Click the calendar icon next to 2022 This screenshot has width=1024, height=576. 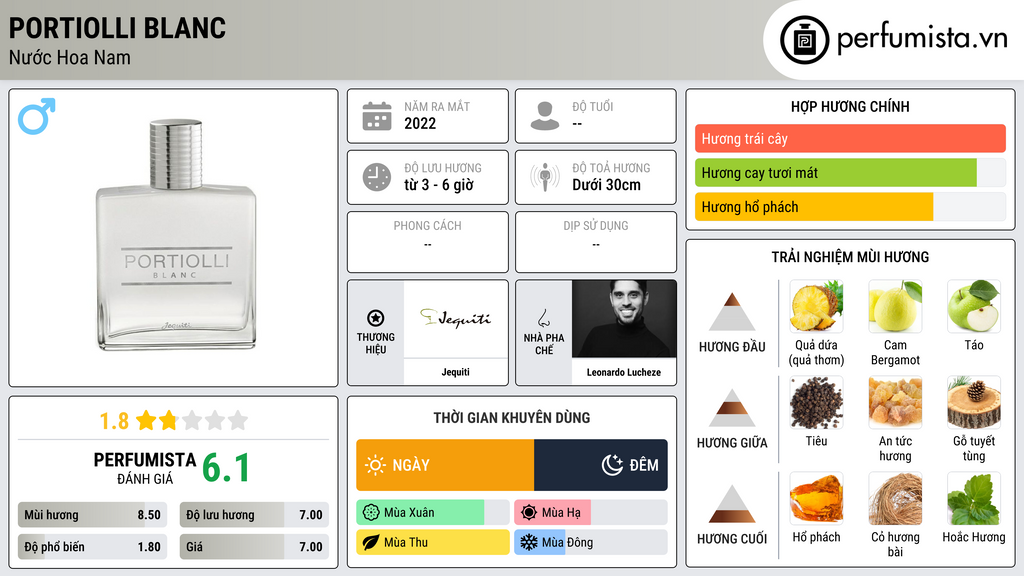click(x=377, y=116)
